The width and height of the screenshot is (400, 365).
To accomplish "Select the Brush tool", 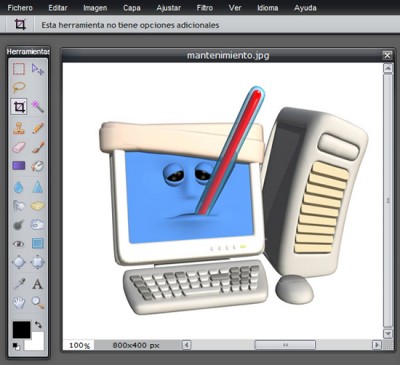I will tap(38, 147).
